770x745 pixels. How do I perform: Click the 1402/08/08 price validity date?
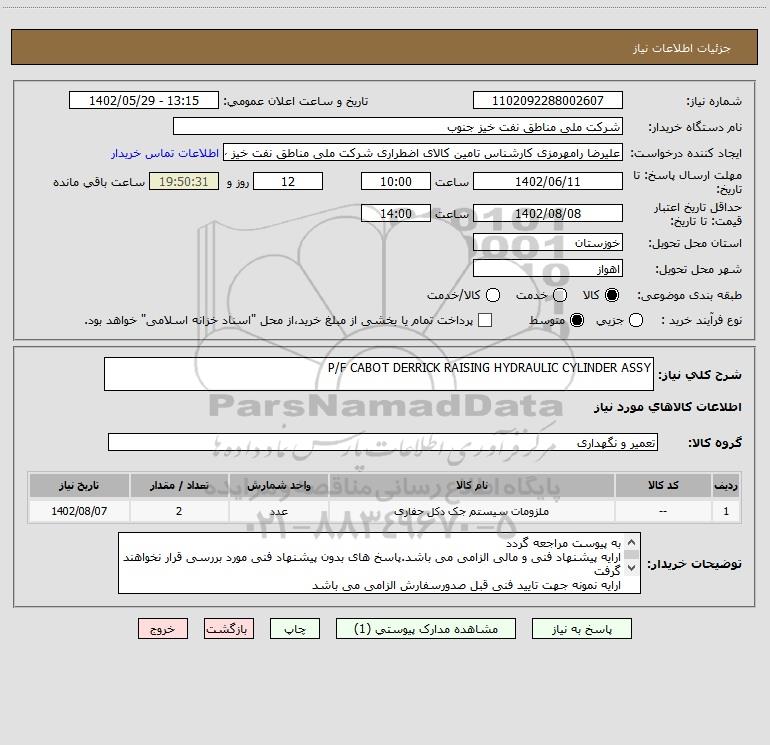click(x=548, y=213)
